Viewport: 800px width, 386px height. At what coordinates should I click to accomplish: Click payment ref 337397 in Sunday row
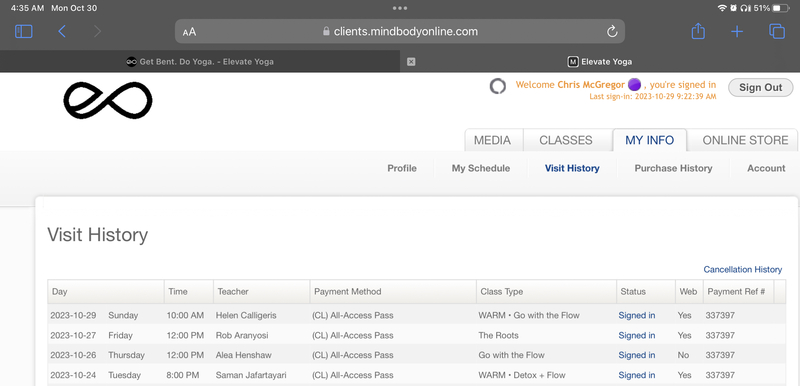click(720, 315)
